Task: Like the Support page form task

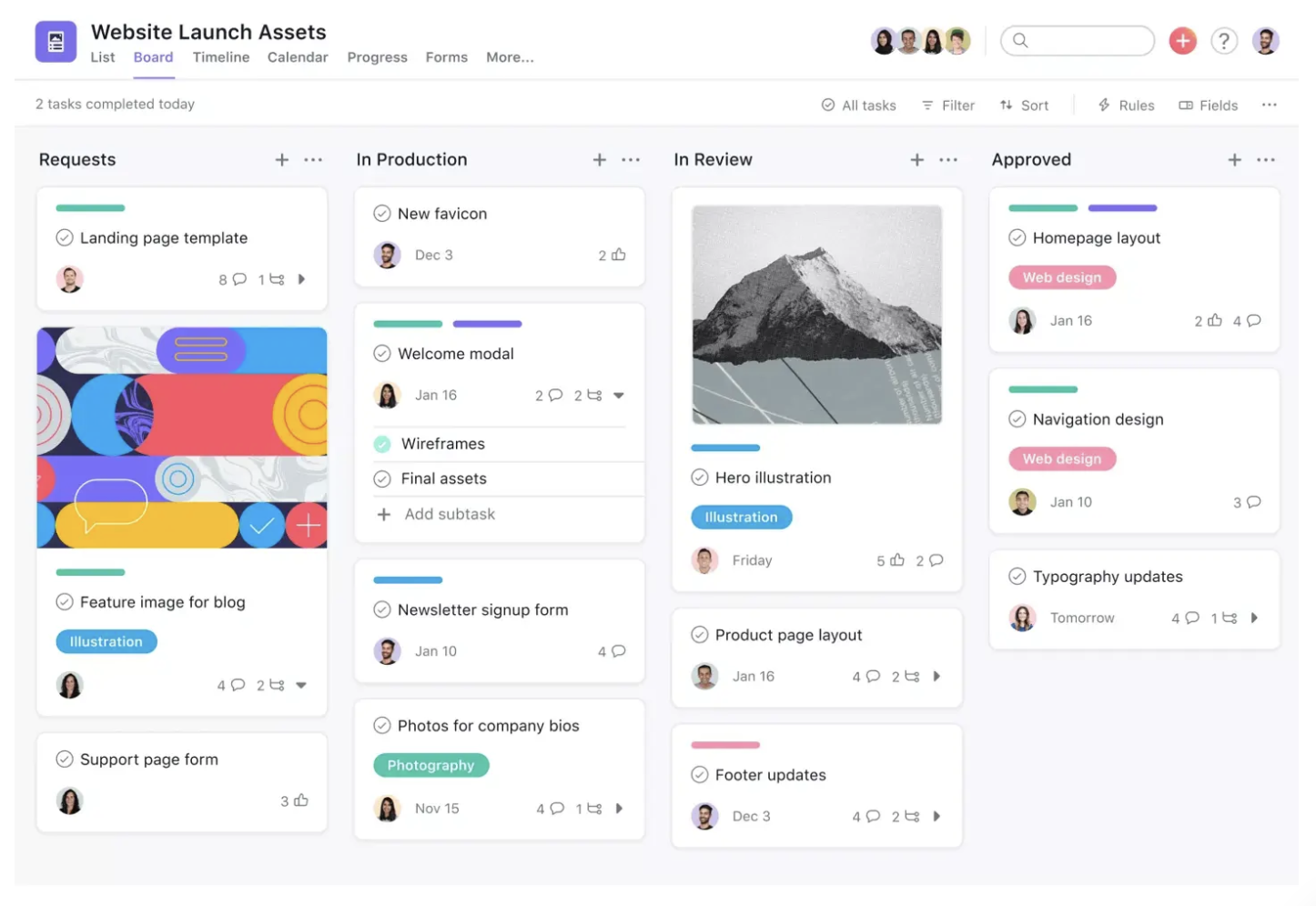Action: click(x=301, y=800)
